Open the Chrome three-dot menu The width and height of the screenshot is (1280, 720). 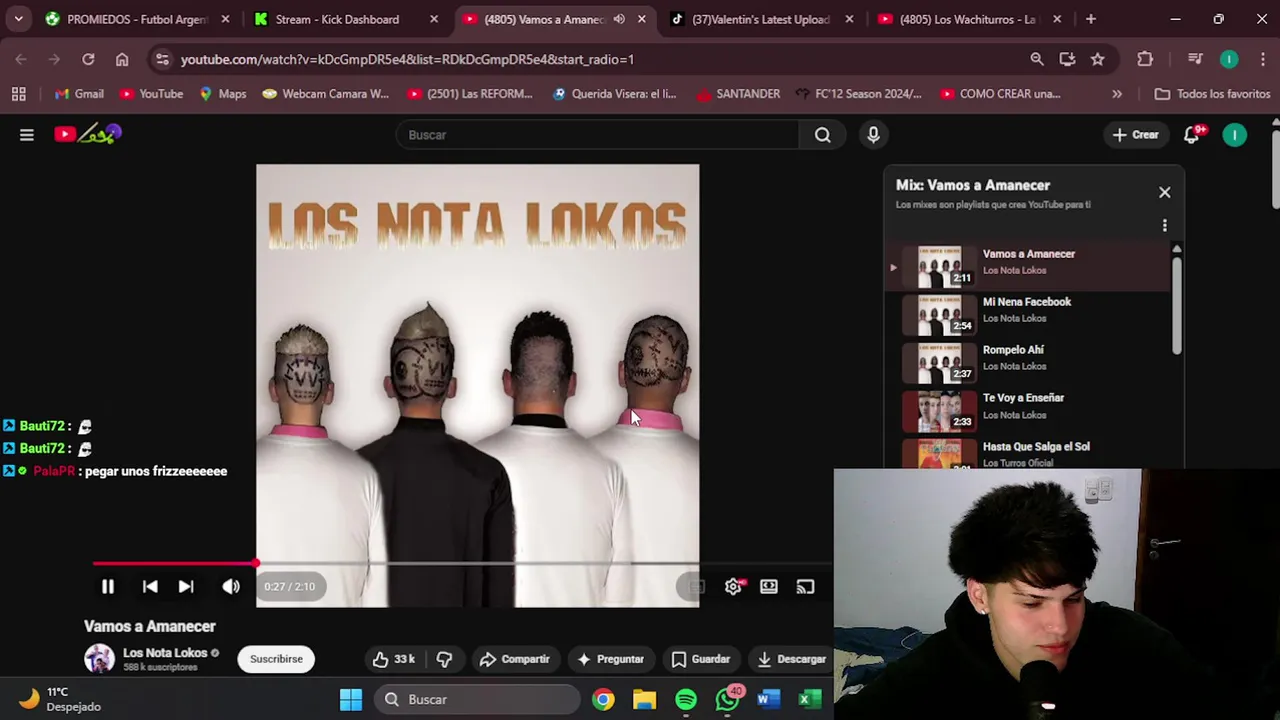click(1262, 59)
